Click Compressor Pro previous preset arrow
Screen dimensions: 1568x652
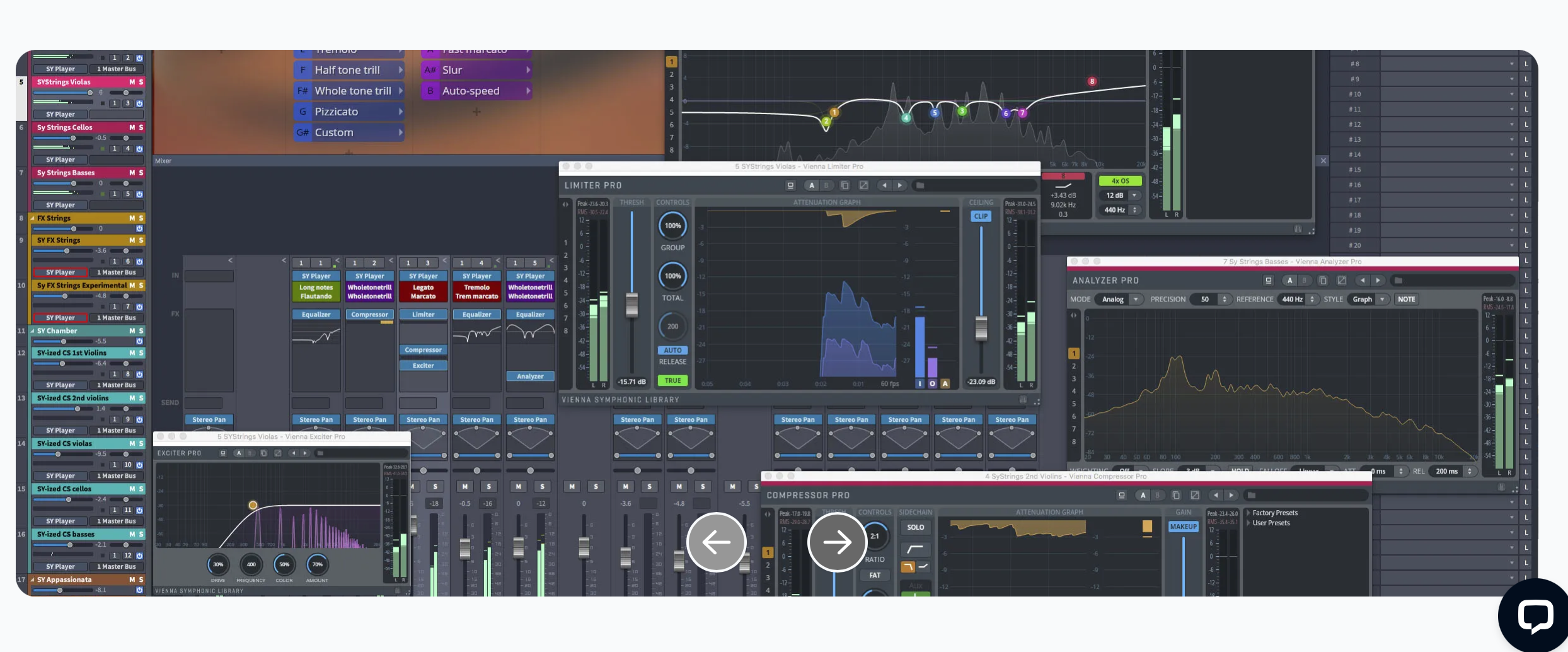(1216, 496)
